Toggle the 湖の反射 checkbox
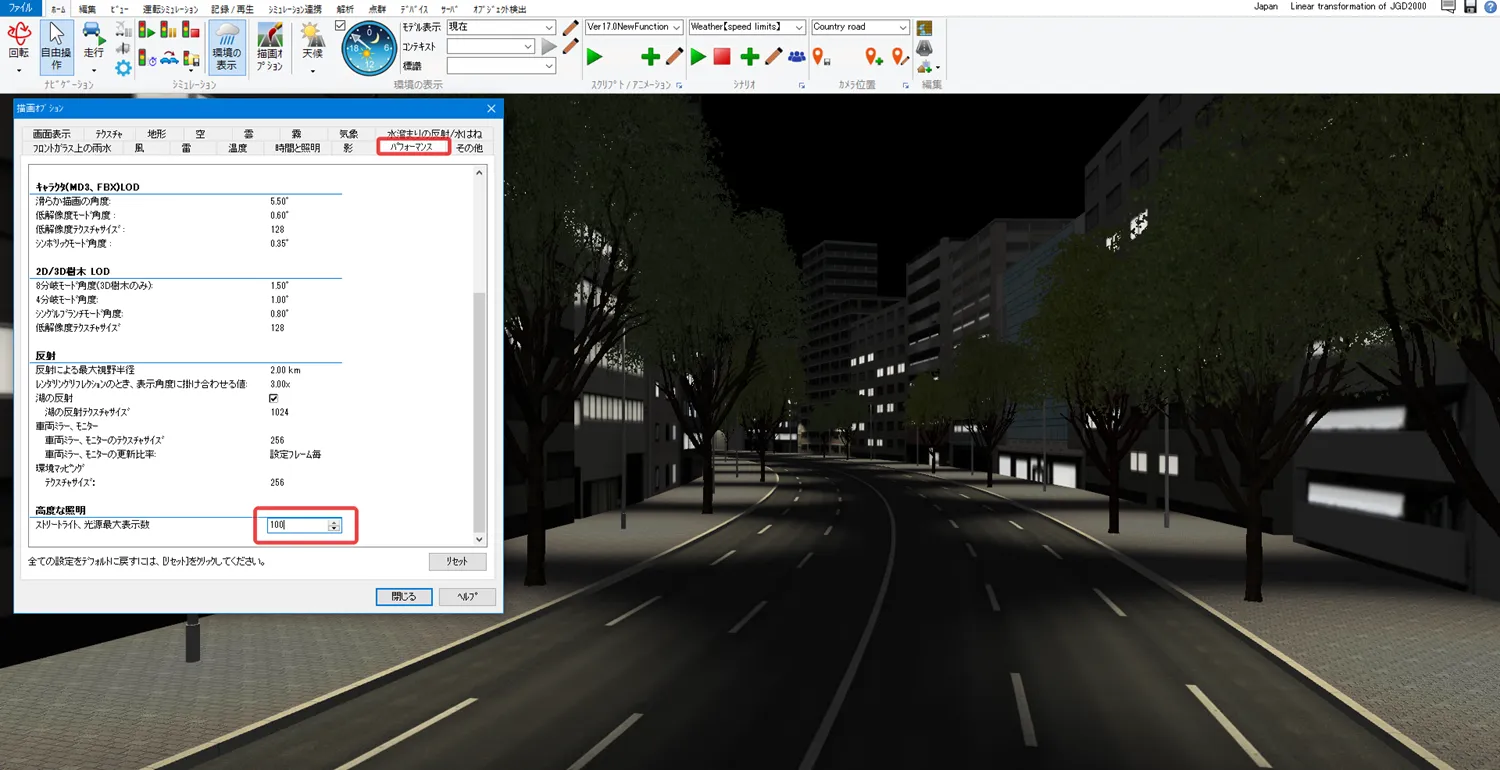 pos(273,398)
